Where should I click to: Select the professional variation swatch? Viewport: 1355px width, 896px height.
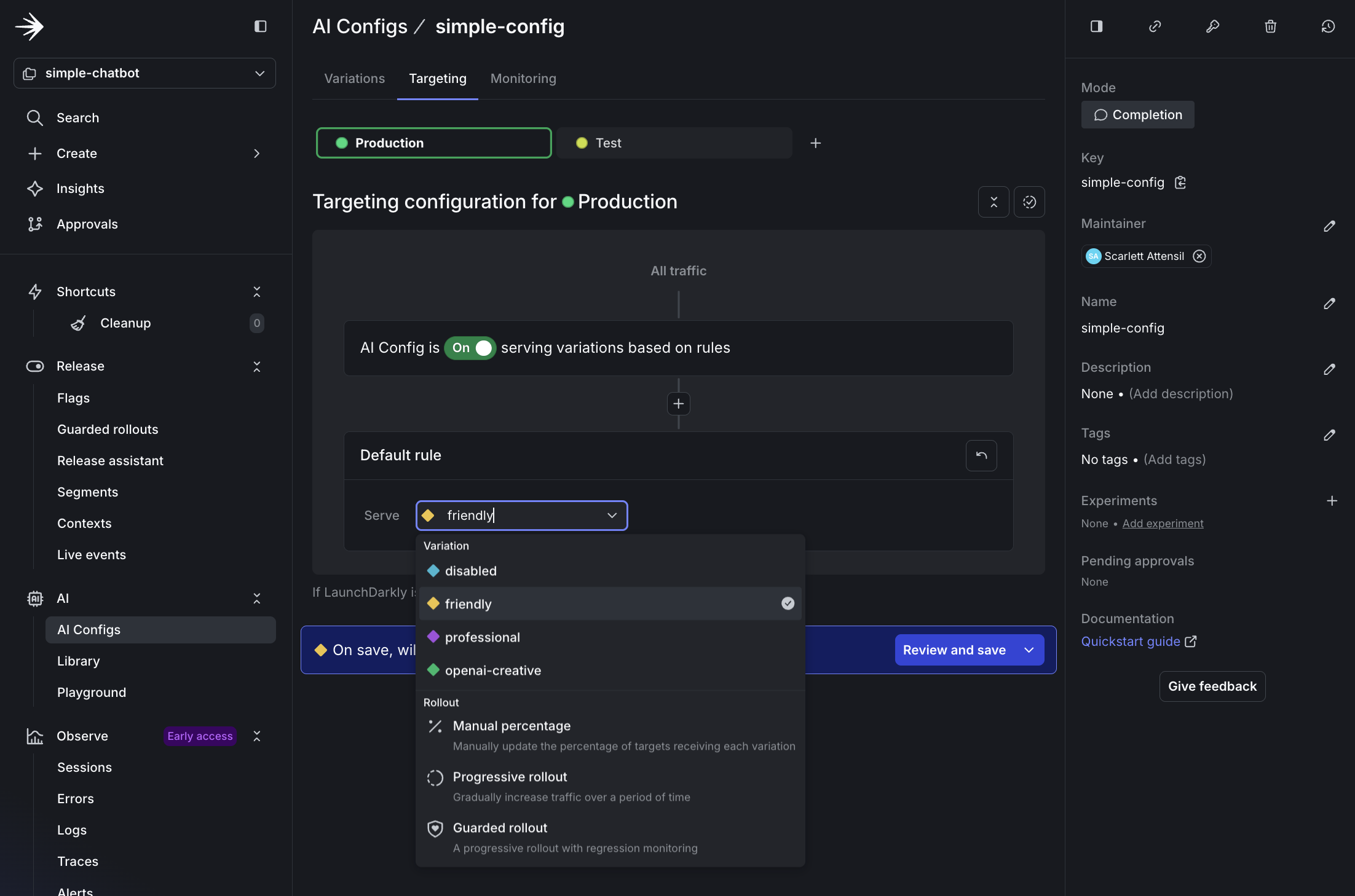(x=434, y=637)
